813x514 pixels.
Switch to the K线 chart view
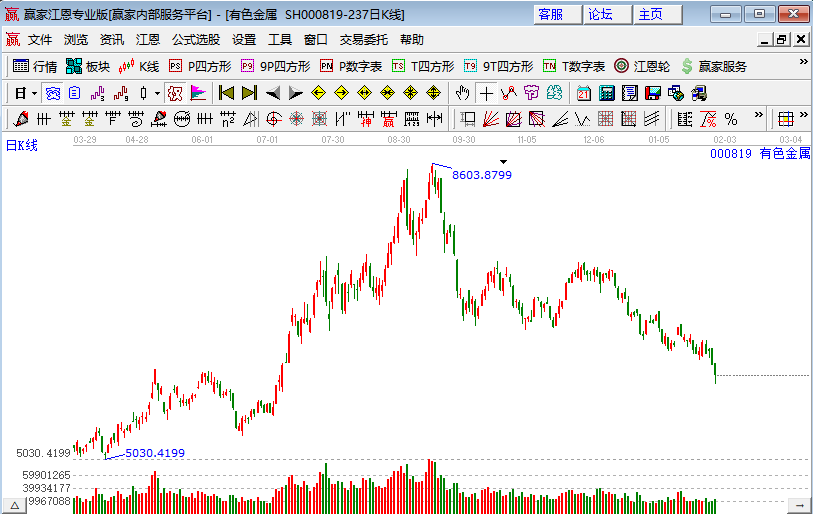138,66
